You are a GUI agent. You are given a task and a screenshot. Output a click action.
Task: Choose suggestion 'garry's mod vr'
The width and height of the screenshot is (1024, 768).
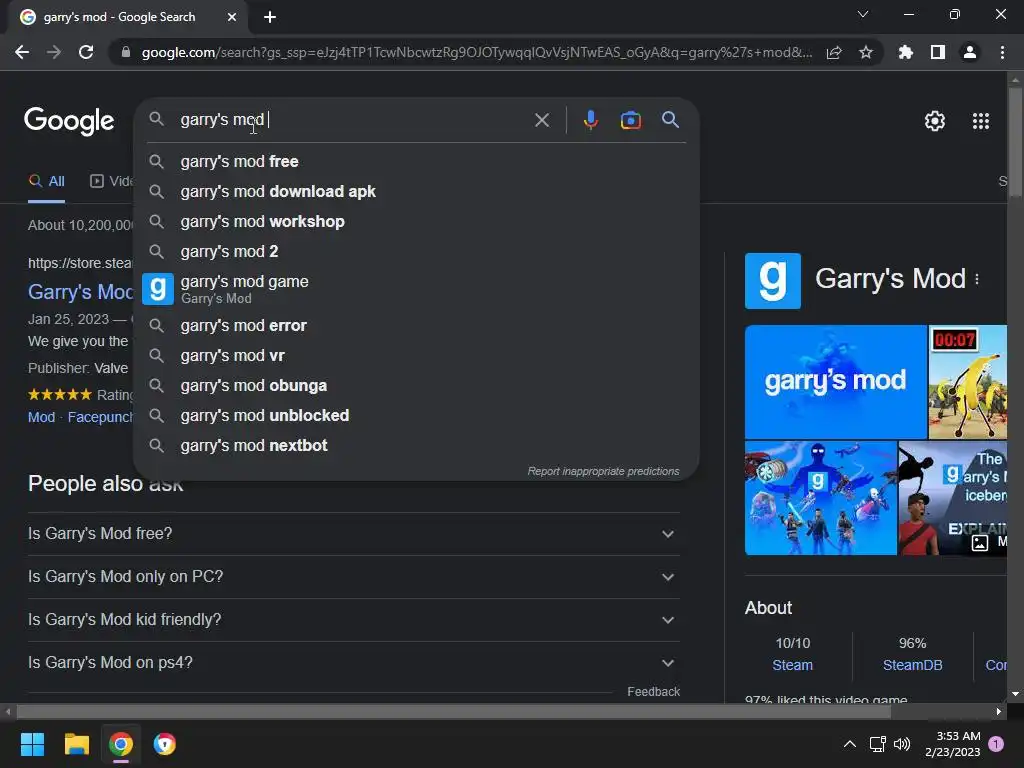[416, 355]
